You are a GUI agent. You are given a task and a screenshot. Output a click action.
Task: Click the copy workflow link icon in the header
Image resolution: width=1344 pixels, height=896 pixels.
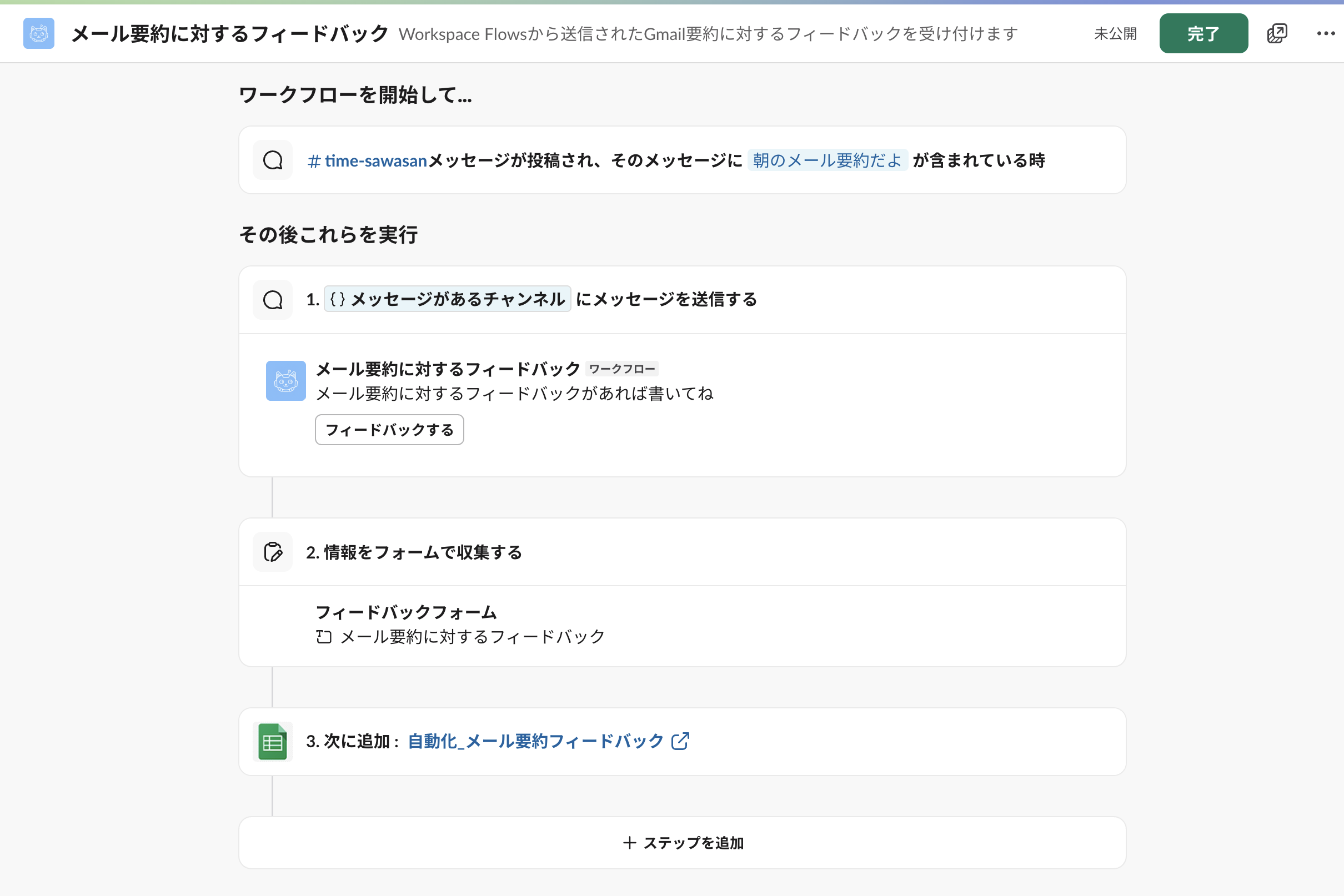tap(1277, 33)
